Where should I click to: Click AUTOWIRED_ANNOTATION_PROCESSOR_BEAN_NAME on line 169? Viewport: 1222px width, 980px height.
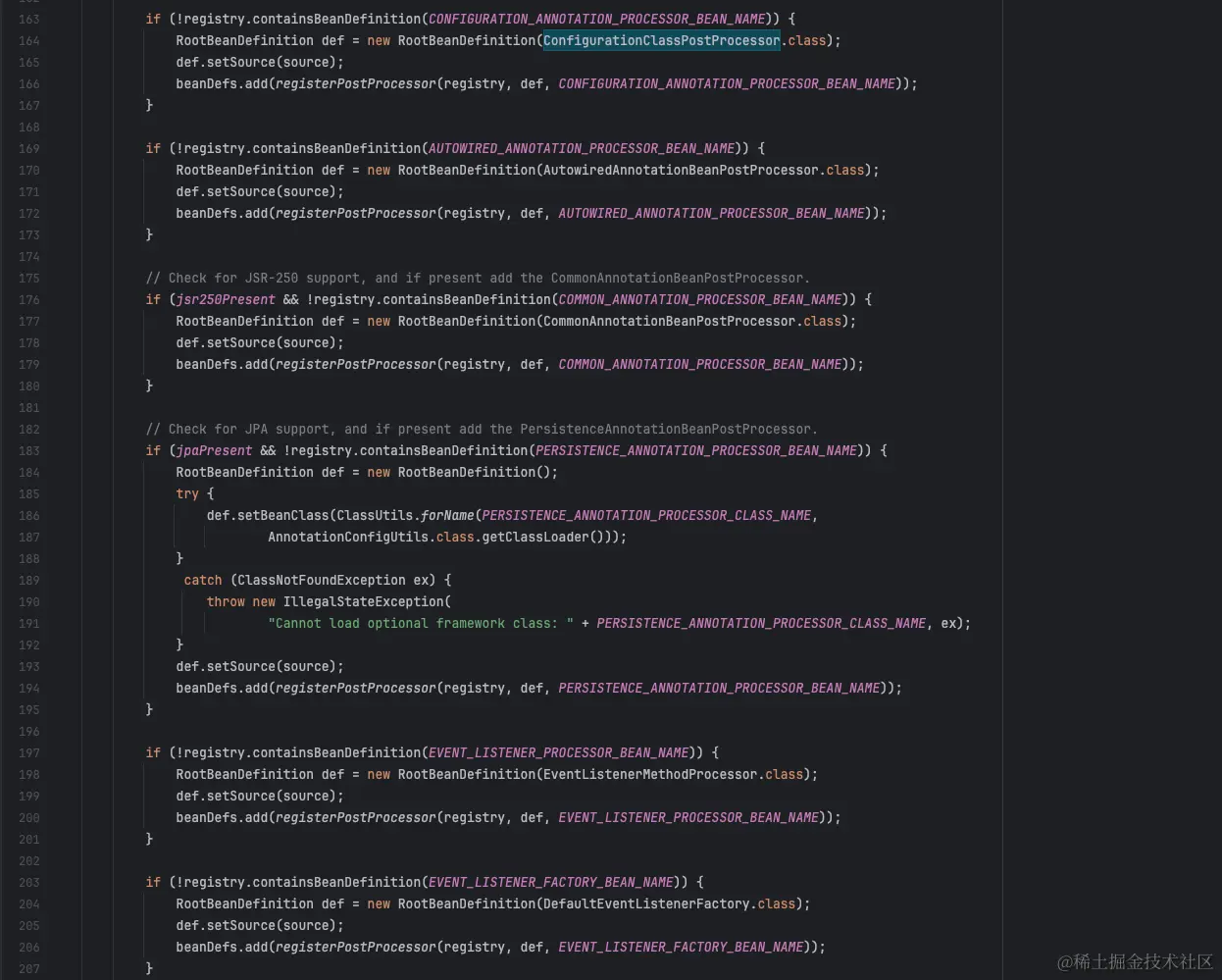tap(582, 148)
